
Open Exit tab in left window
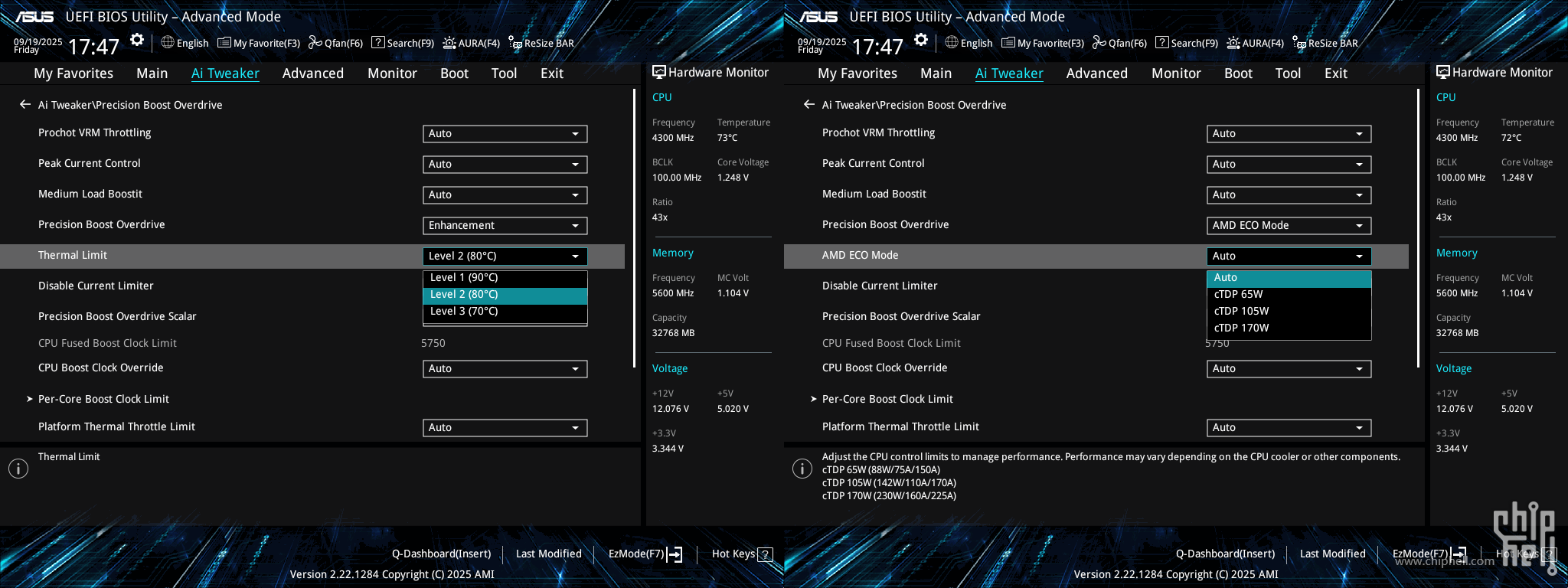pos(552,73)
